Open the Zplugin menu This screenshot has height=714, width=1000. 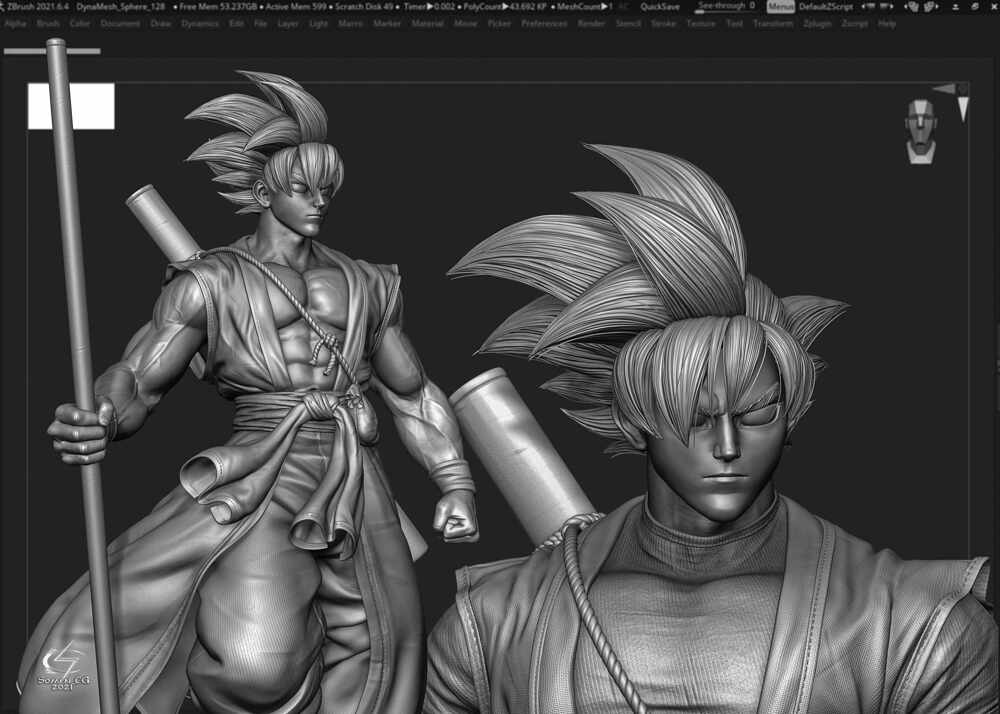coord(817,24)
